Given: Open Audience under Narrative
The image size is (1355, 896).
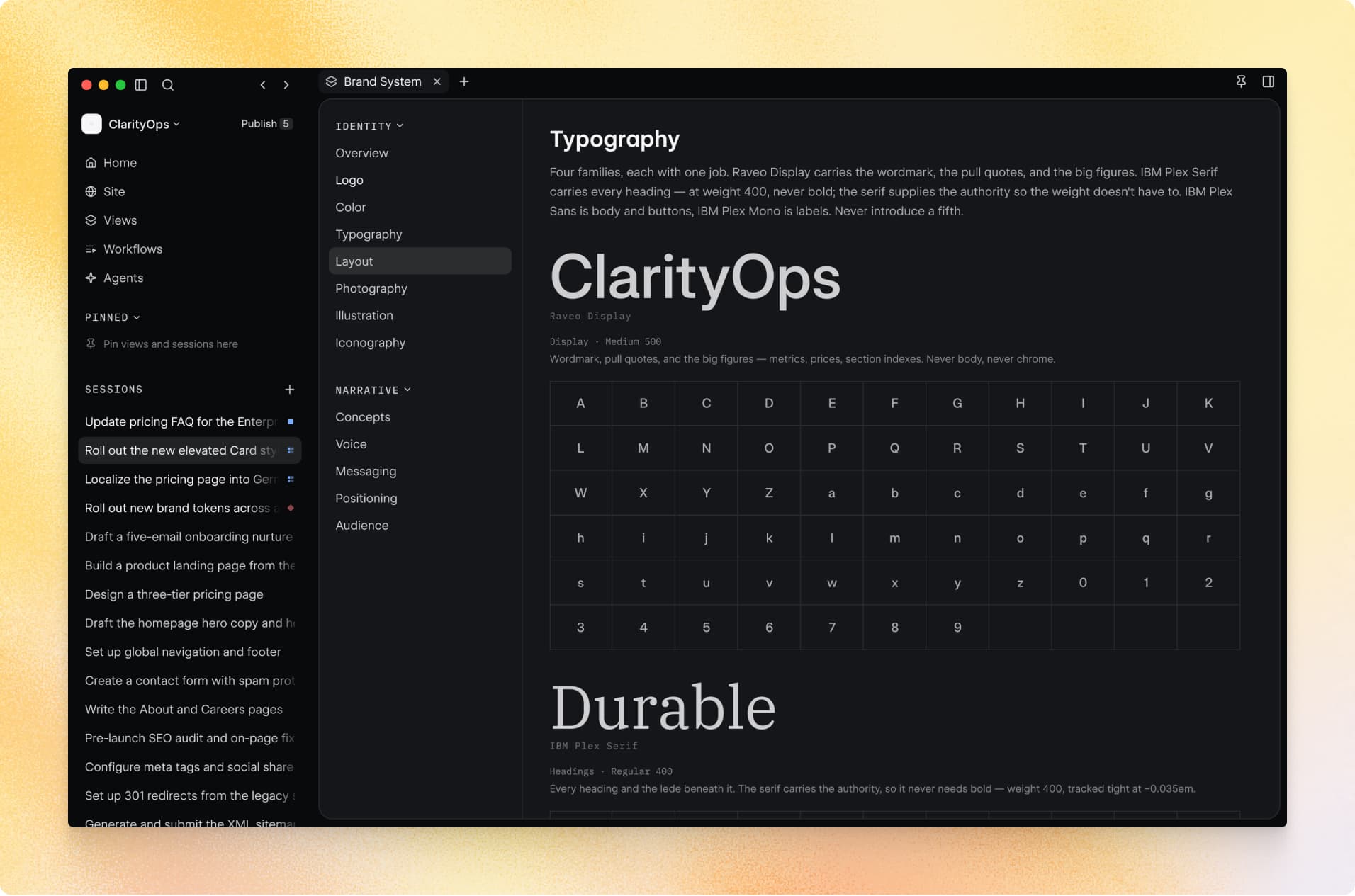Looking at the screenshot, I should pyautogui.click(x=420, y=526).
